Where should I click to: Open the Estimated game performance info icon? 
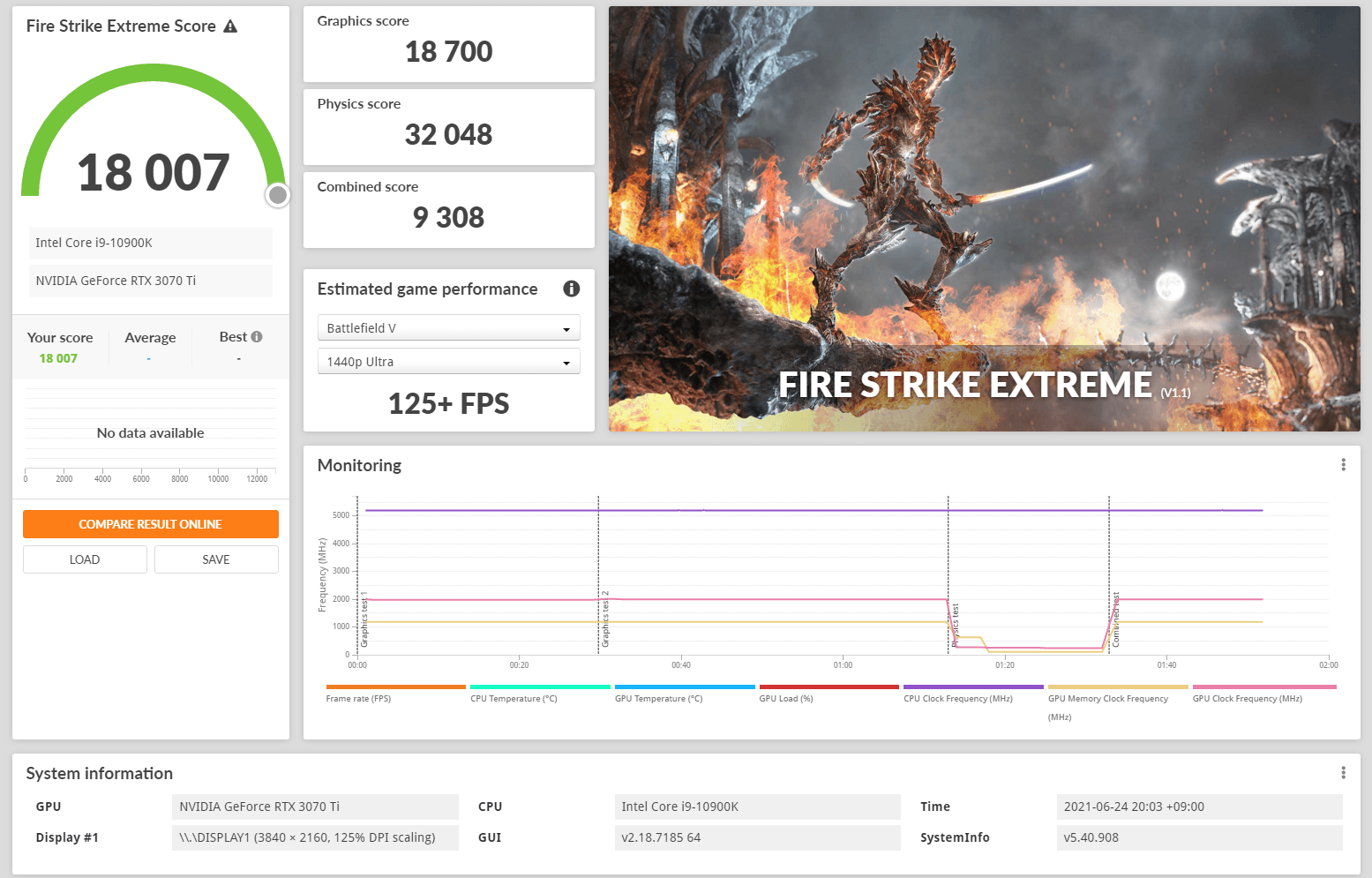pyautogui.click(x=572, y=289)
